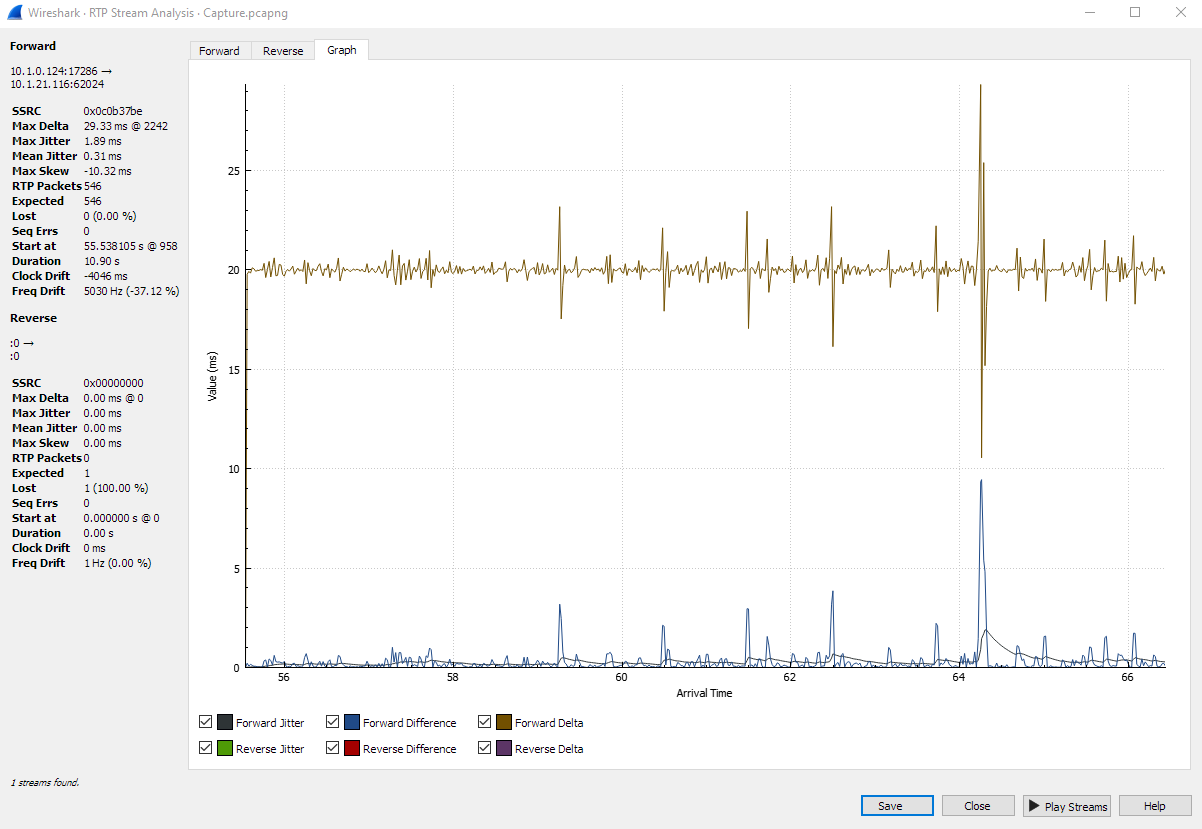
Task: Uncheck the Reverse Difference option
Action: [x=332, y=747]
